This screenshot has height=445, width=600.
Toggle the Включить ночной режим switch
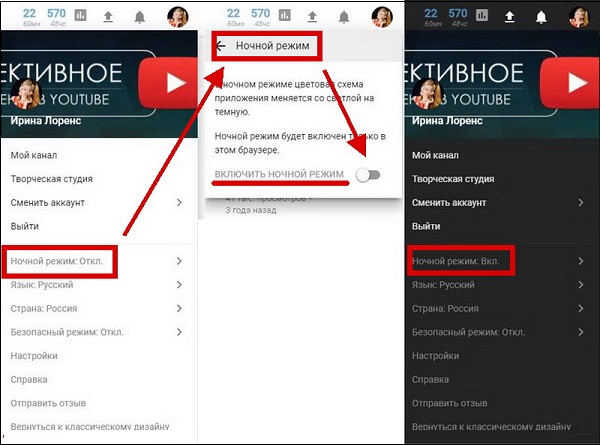pos(368,175)
